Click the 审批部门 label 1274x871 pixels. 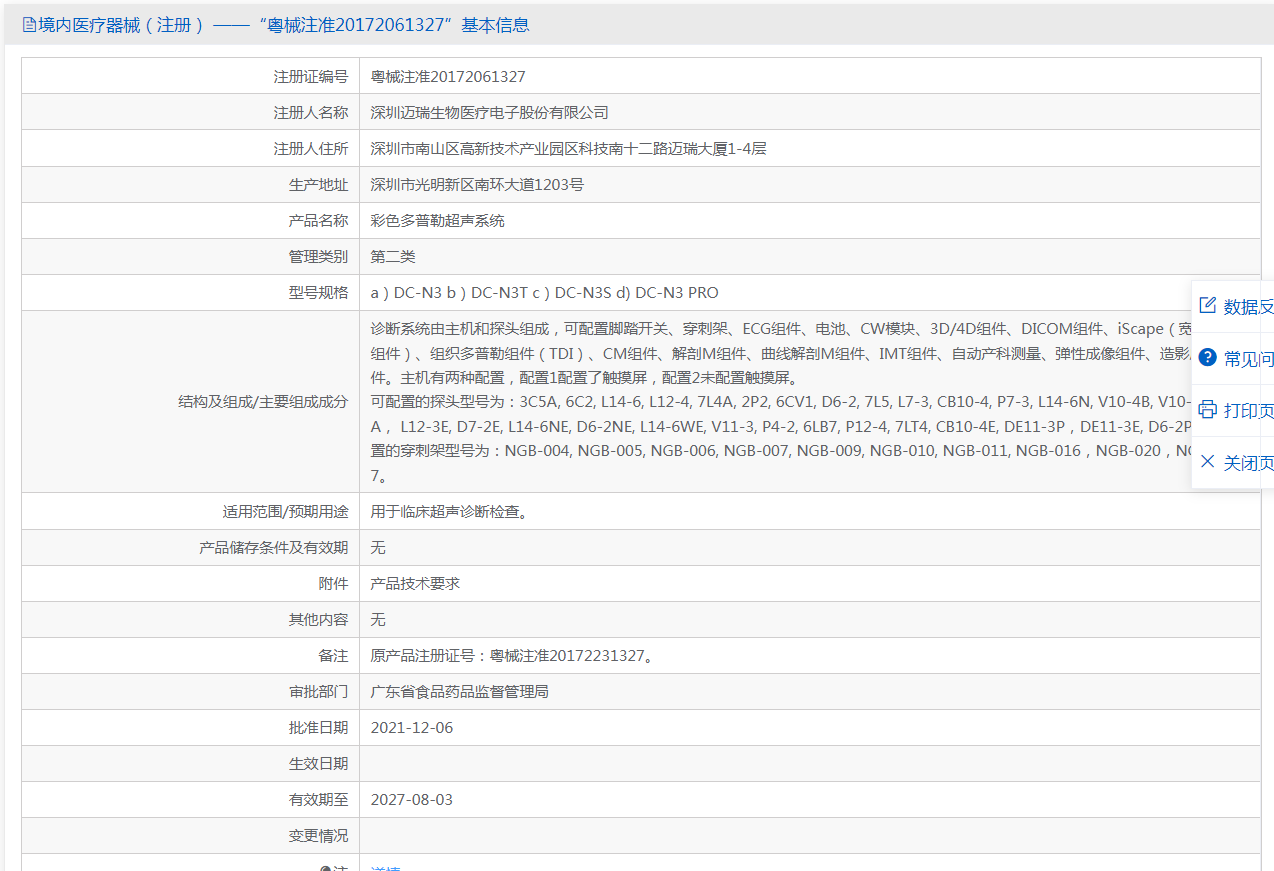[318, 691]
